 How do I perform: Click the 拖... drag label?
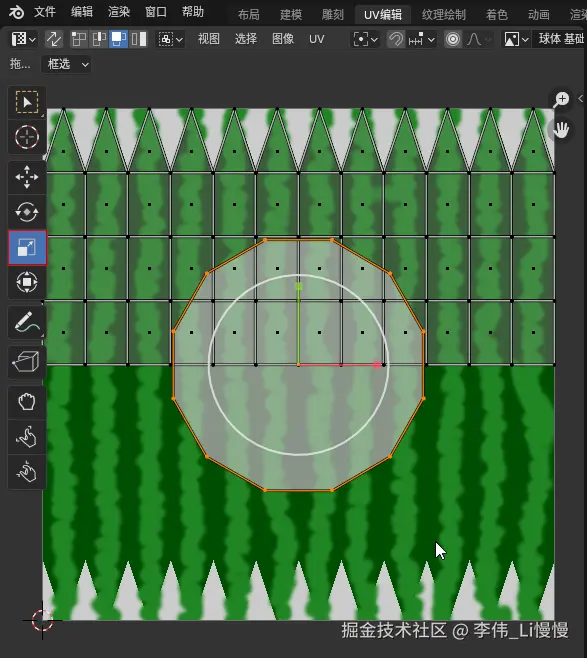20,64
